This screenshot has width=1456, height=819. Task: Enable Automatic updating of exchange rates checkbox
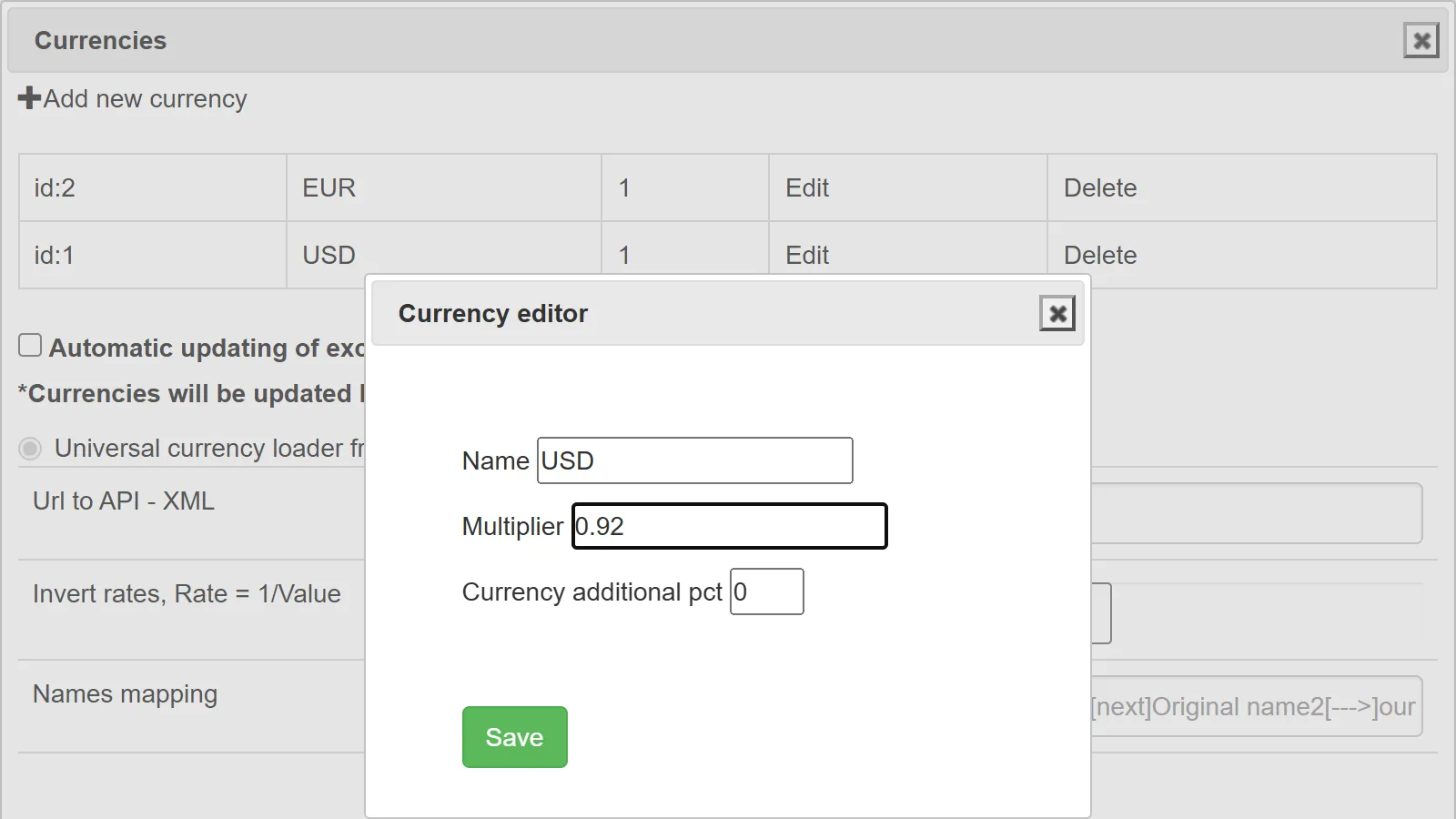[x=30, y=346]
